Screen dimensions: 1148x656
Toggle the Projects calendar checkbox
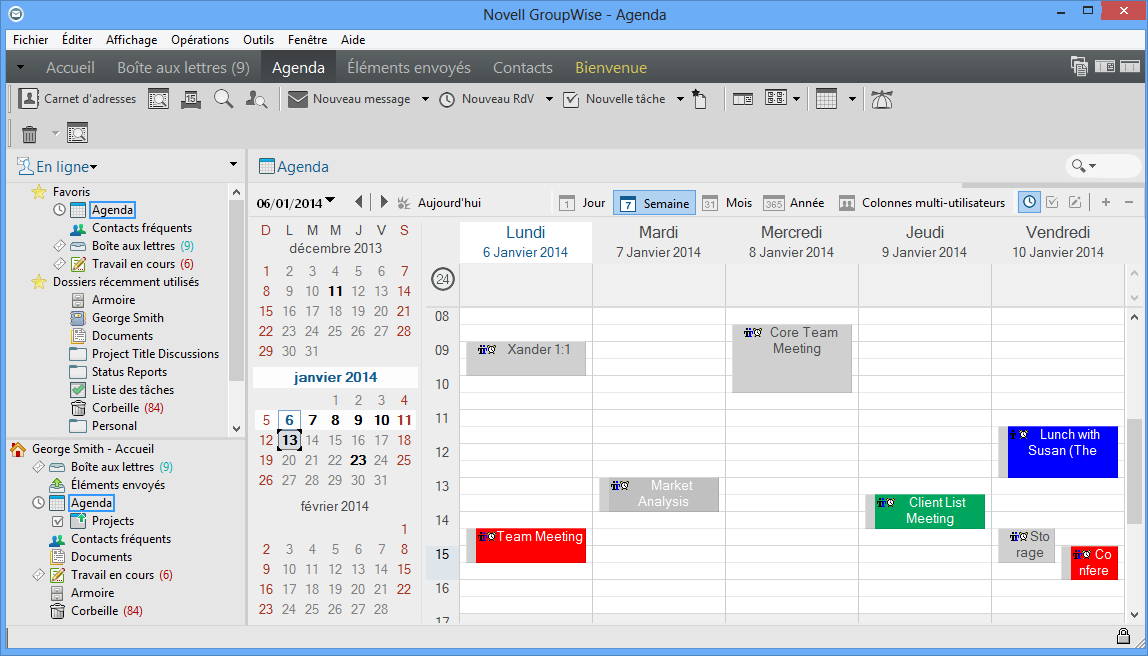(58, 521)
